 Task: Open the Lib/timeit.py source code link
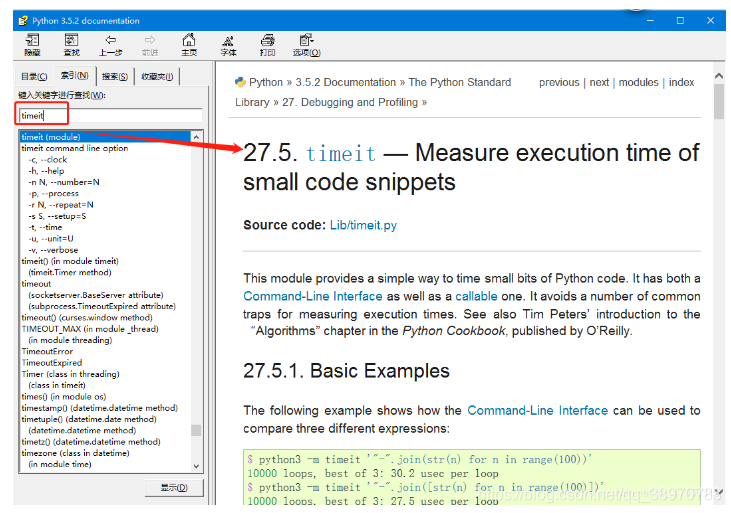(x=363, y=225)
